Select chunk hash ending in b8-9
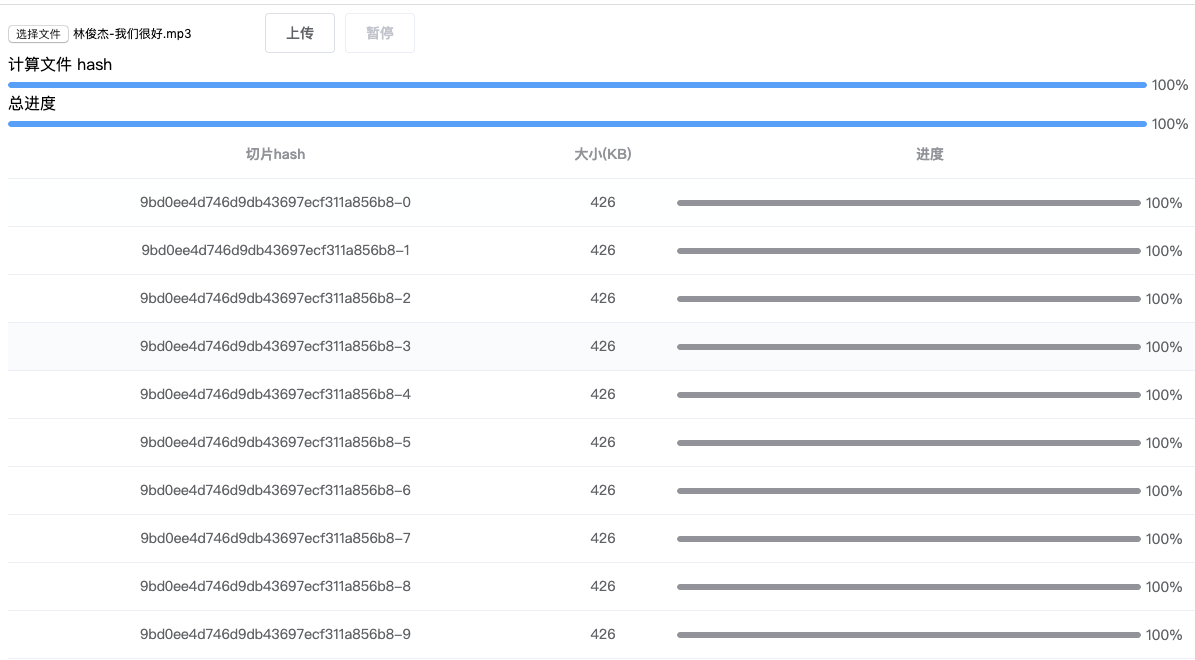1195x660 pixels. click(275, 634)
